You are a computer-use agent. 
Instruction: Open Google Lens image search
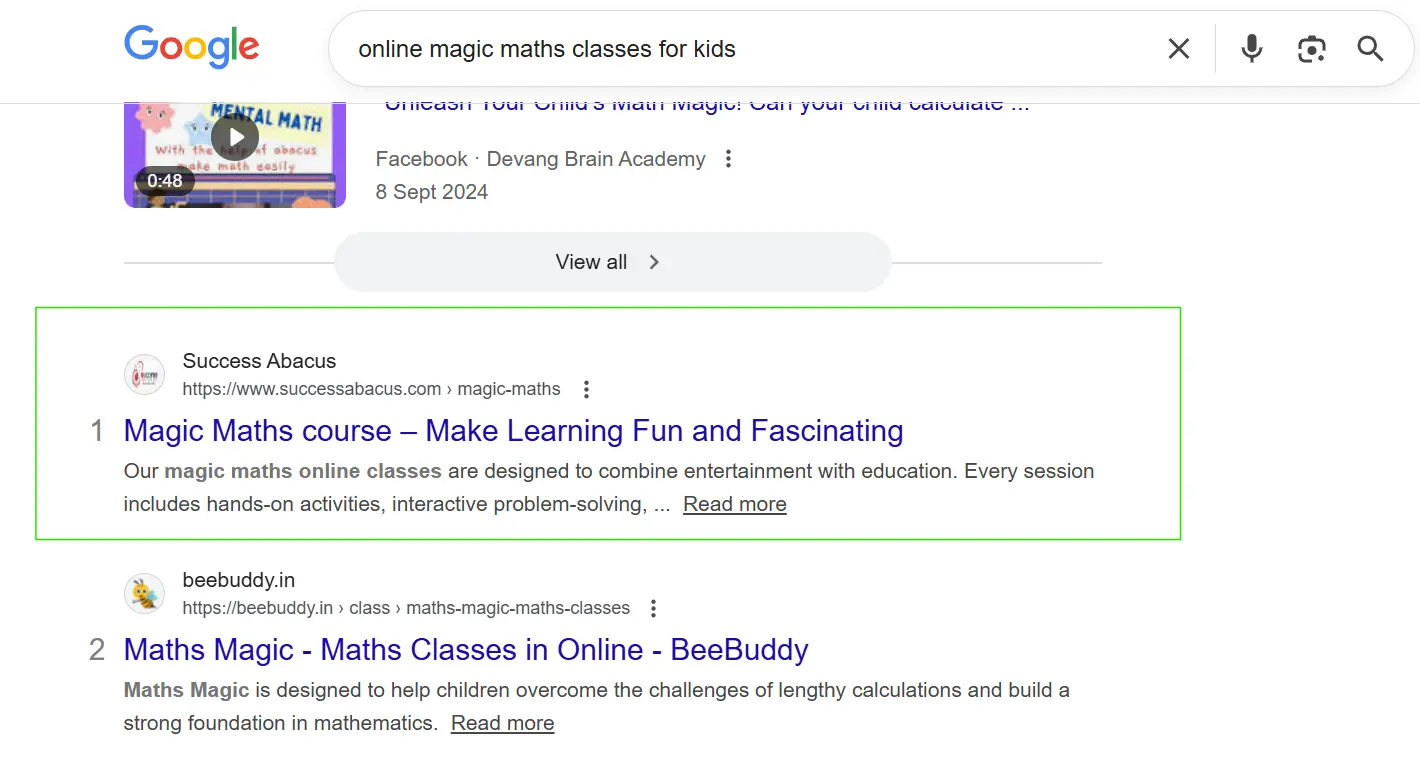1311,48
